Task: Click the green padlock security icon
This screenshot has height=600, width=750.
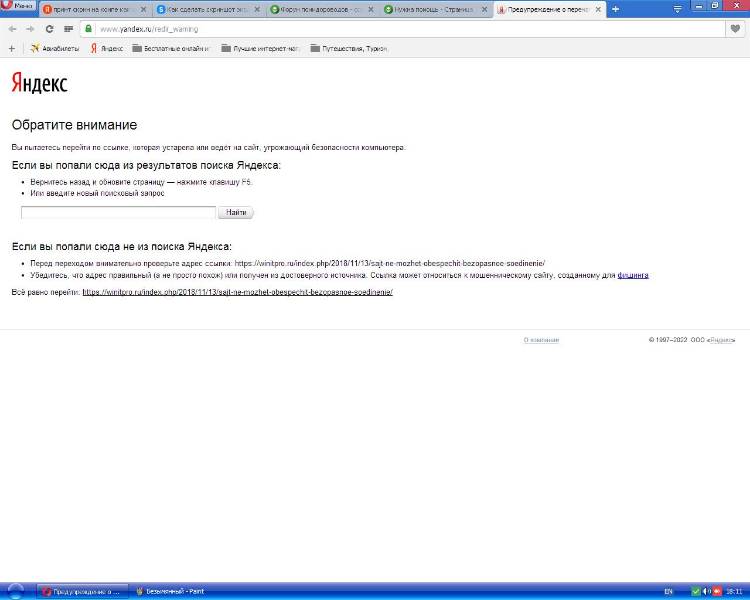Action: coord(88,29)
